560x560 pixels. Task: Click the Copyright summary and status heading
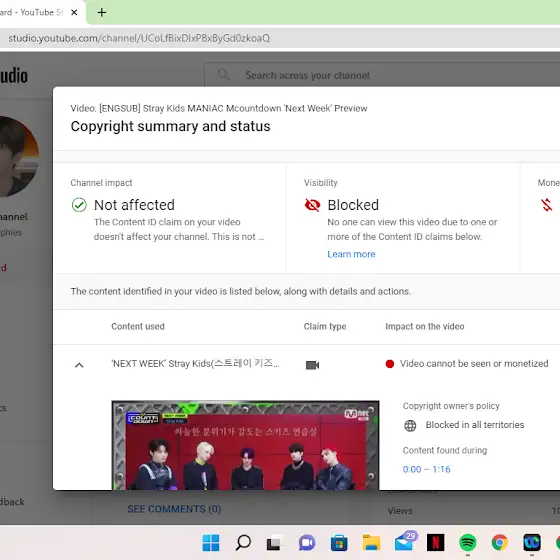click(170, 126)
